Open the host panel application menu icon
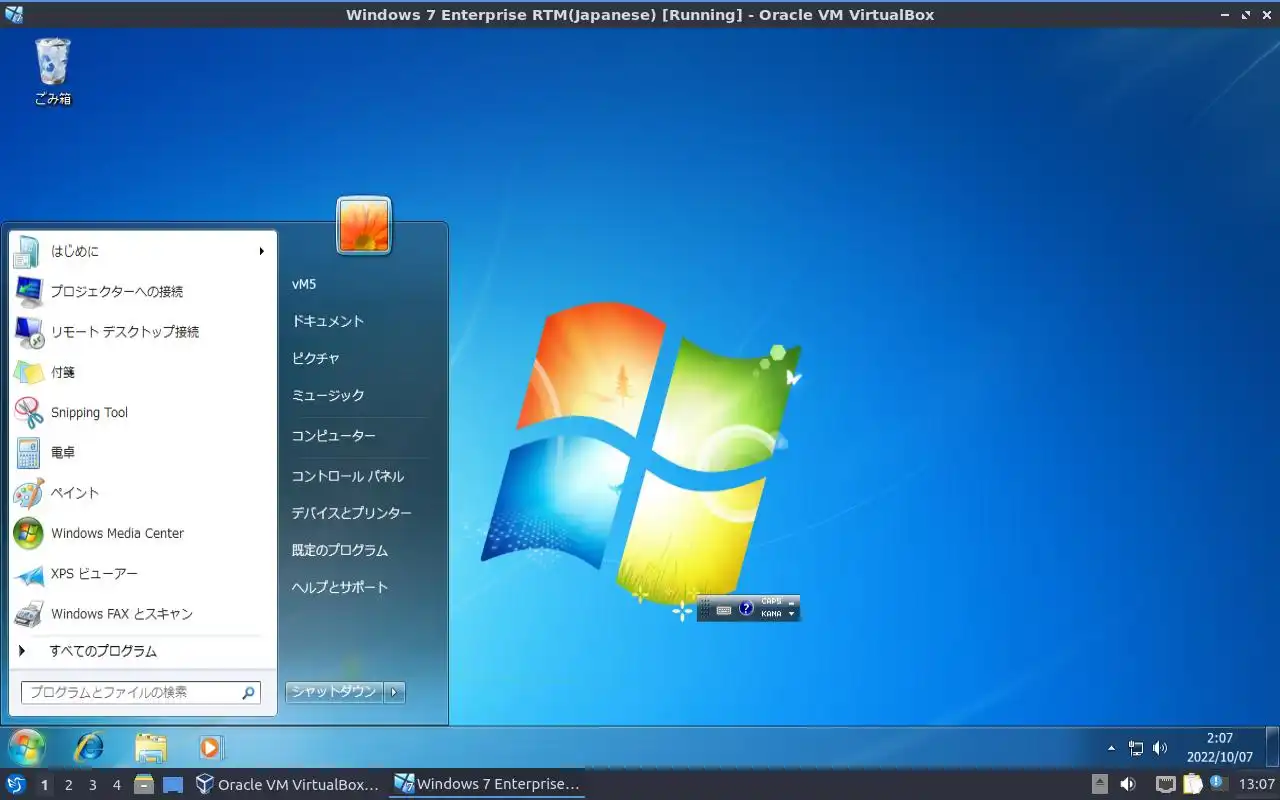 [x=16, y=784]
